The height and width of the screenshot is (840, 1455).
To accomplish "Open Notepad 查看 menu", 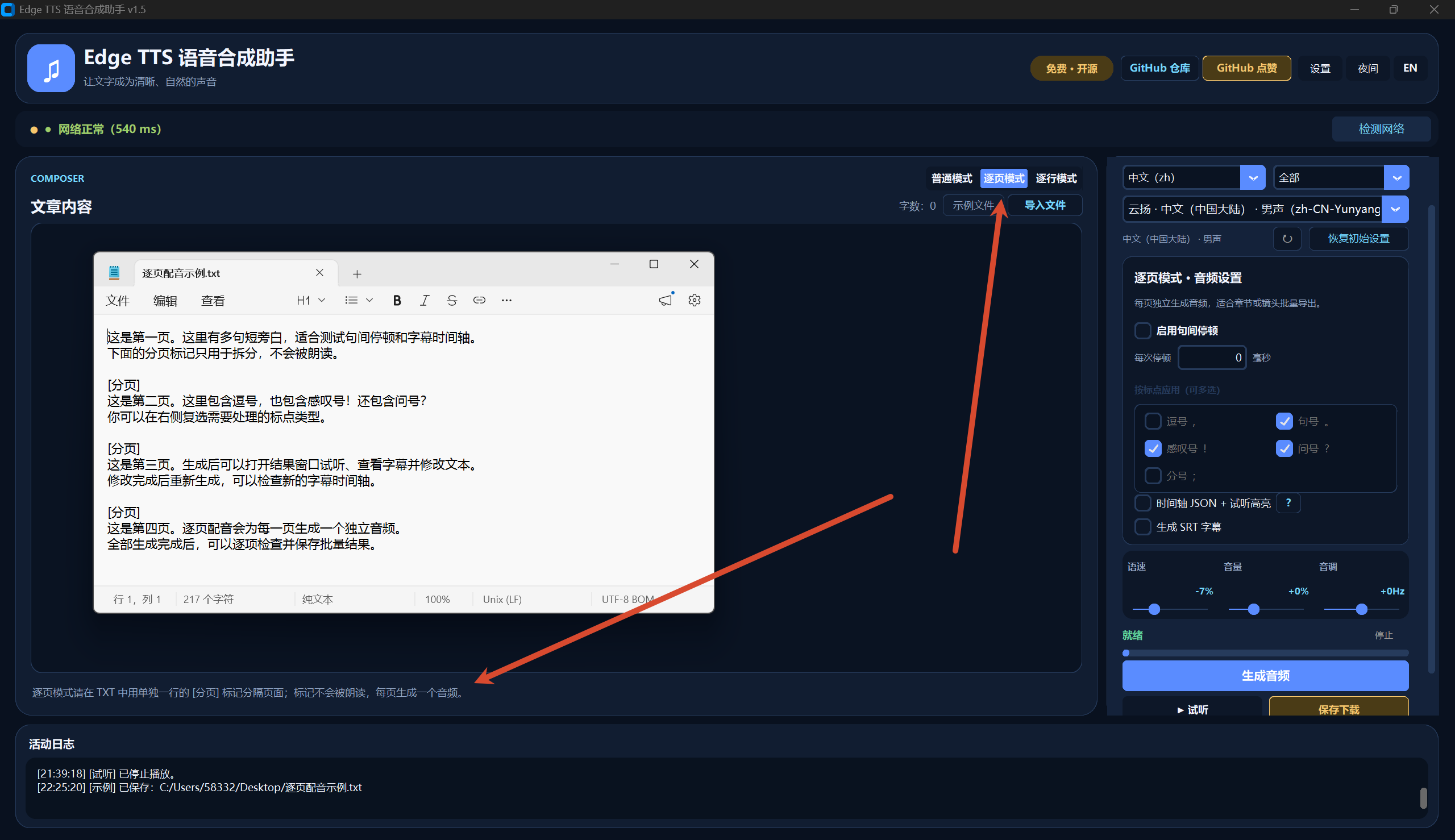I will (x=213, y=301).
